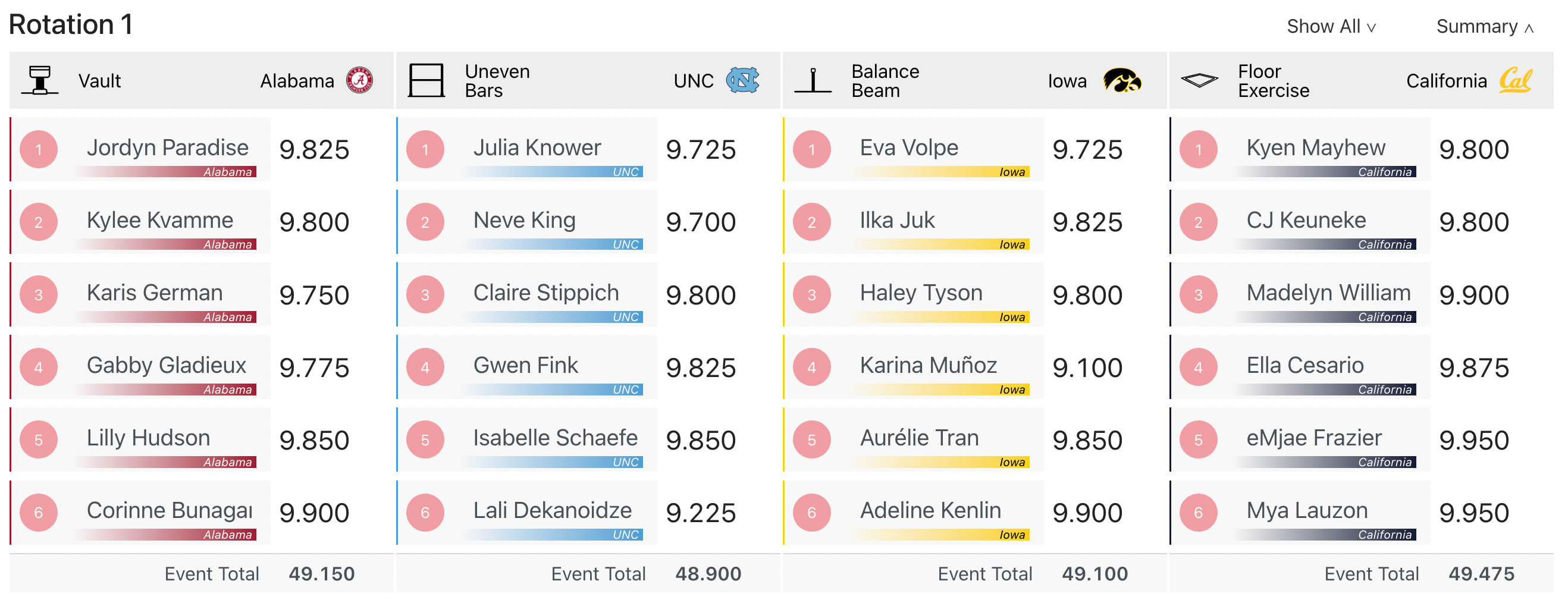
Task: Click the number 6 badge beside Mya Lauzon
Action: coord(1198,513)
